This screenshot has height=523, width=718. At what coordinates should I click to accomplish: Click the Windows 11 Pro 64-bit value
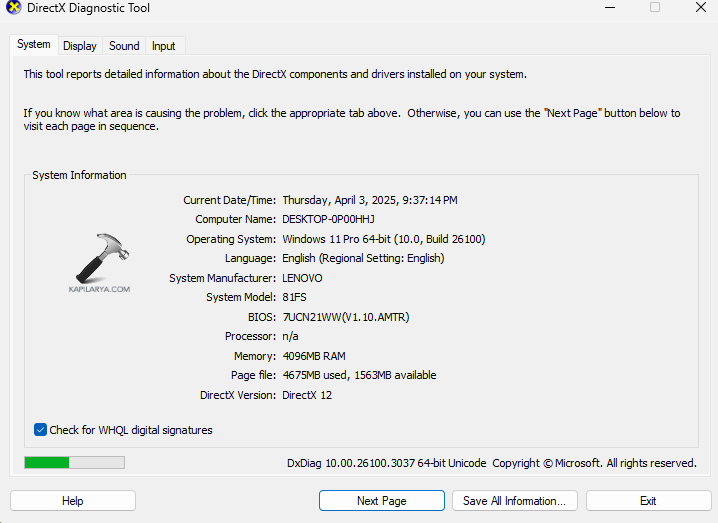pos(384,239)
